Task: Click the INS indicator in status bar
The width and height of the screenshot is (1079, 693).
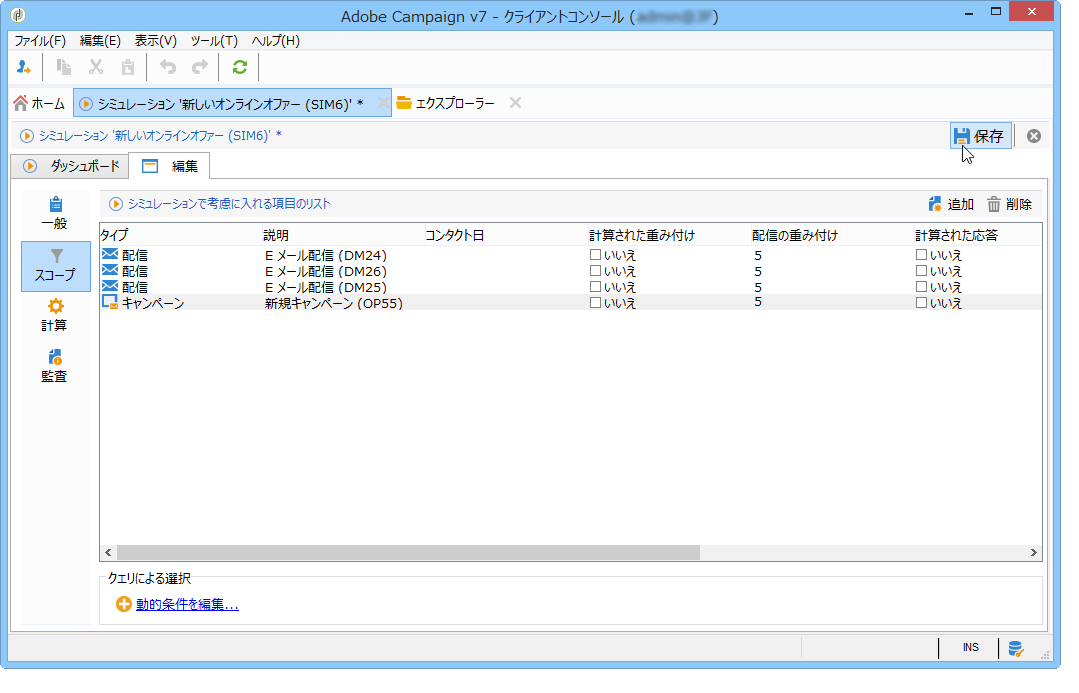Action: pos(970,648)
